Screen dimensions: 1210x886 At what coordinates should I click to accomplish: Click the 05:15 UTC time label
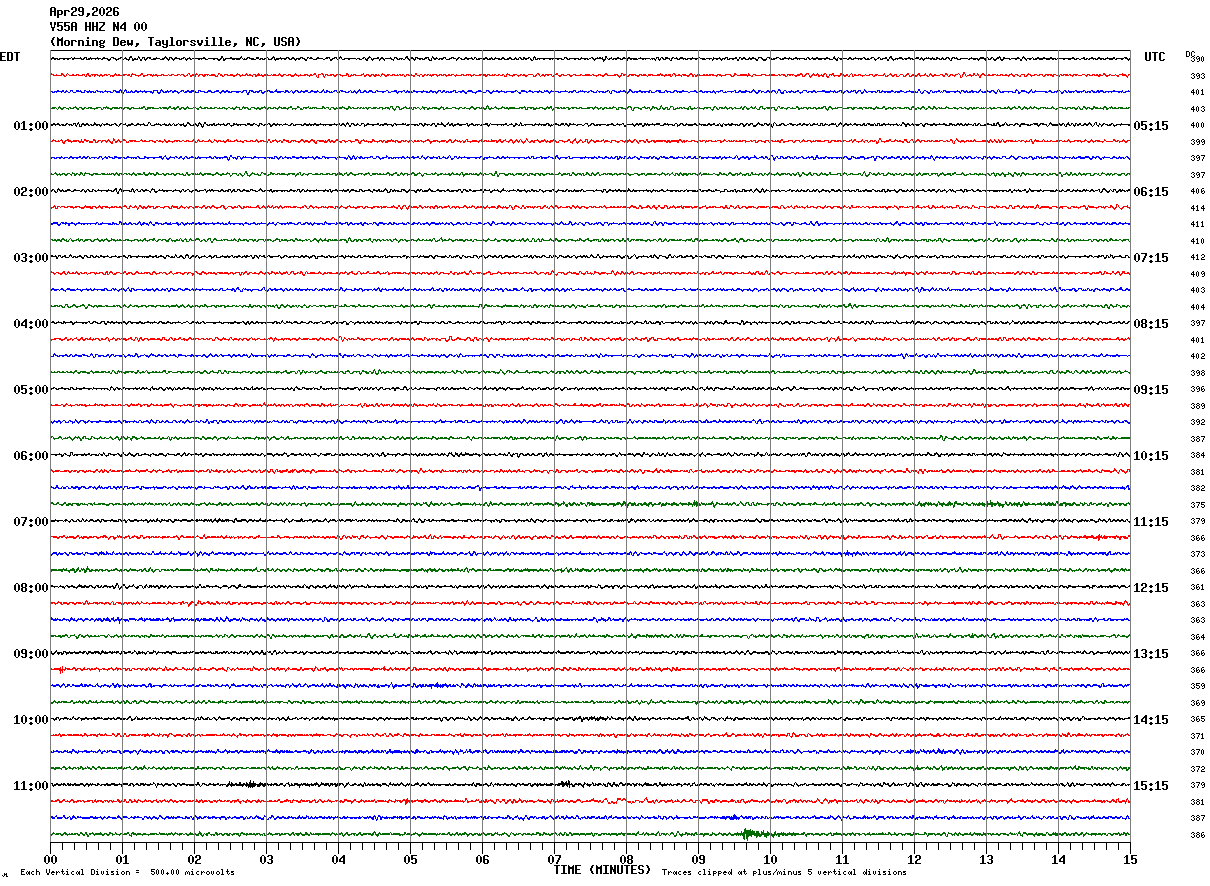1150,126
